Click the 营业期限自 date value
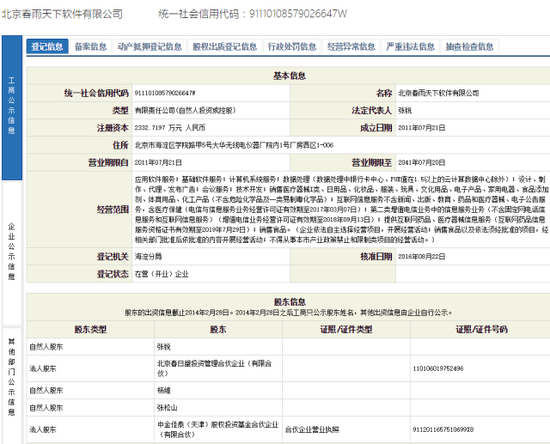The width and height of the screenshot is (550, 444). click(x=158, y=162)
